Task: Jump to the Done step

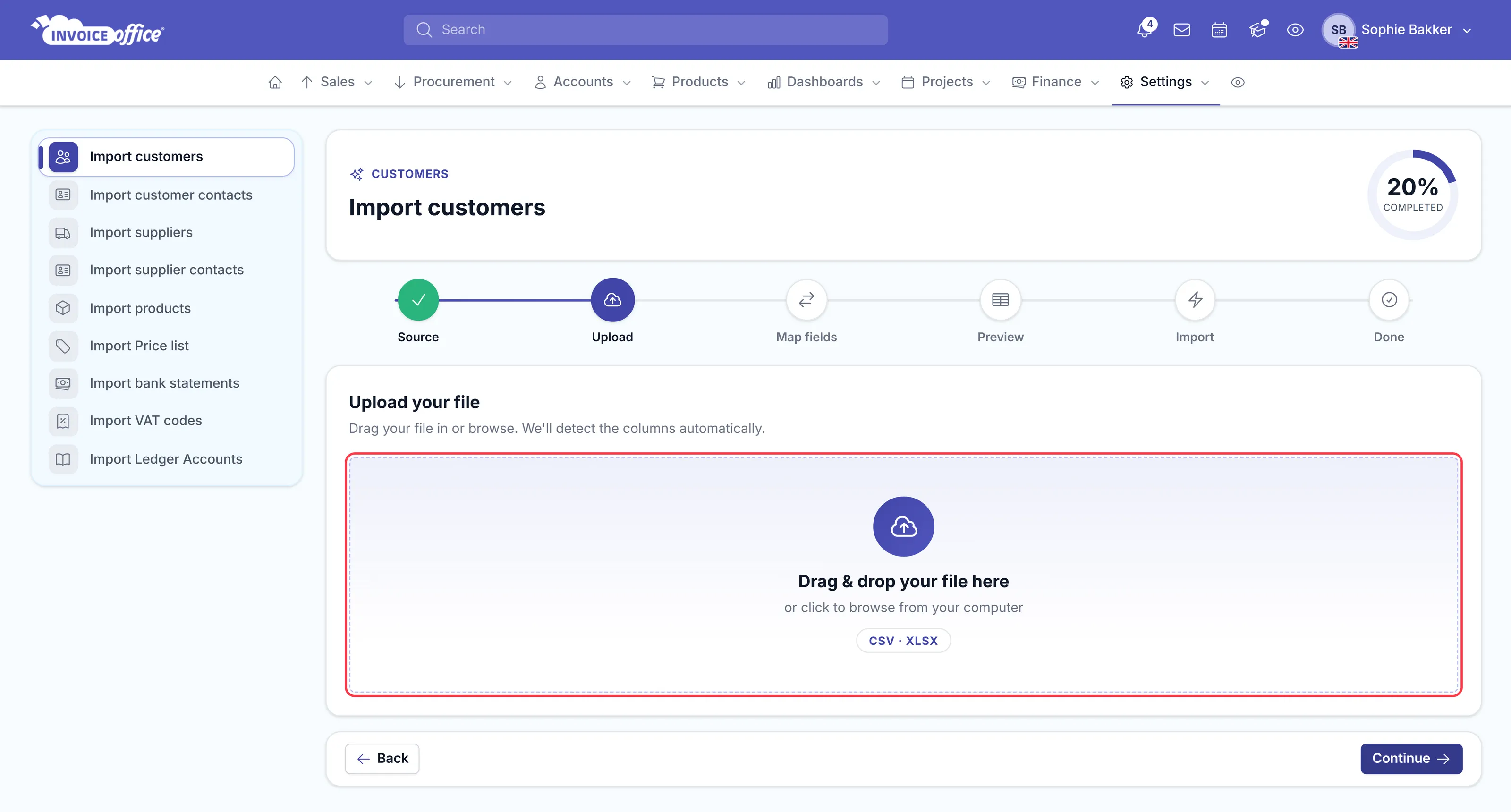Action: point(1389,300)
